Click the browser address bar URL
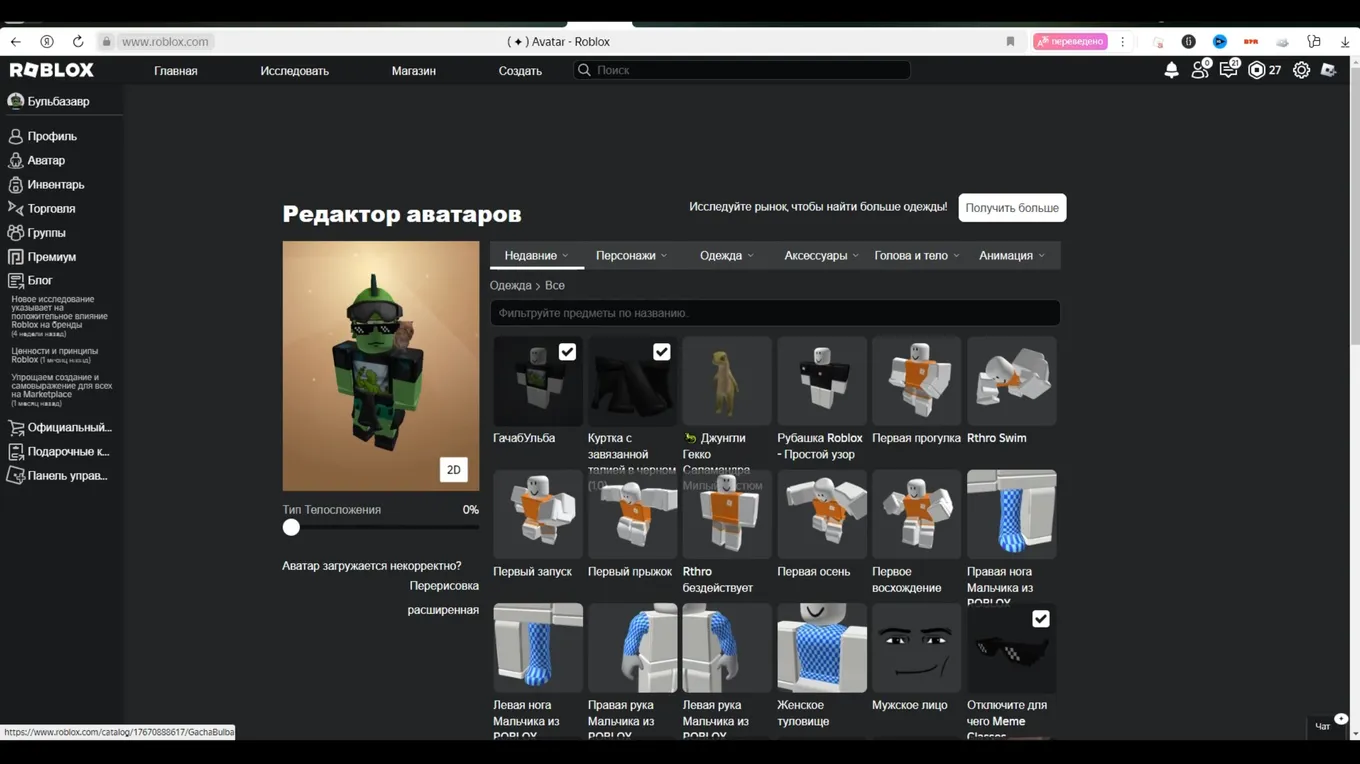 pos(165,42)
